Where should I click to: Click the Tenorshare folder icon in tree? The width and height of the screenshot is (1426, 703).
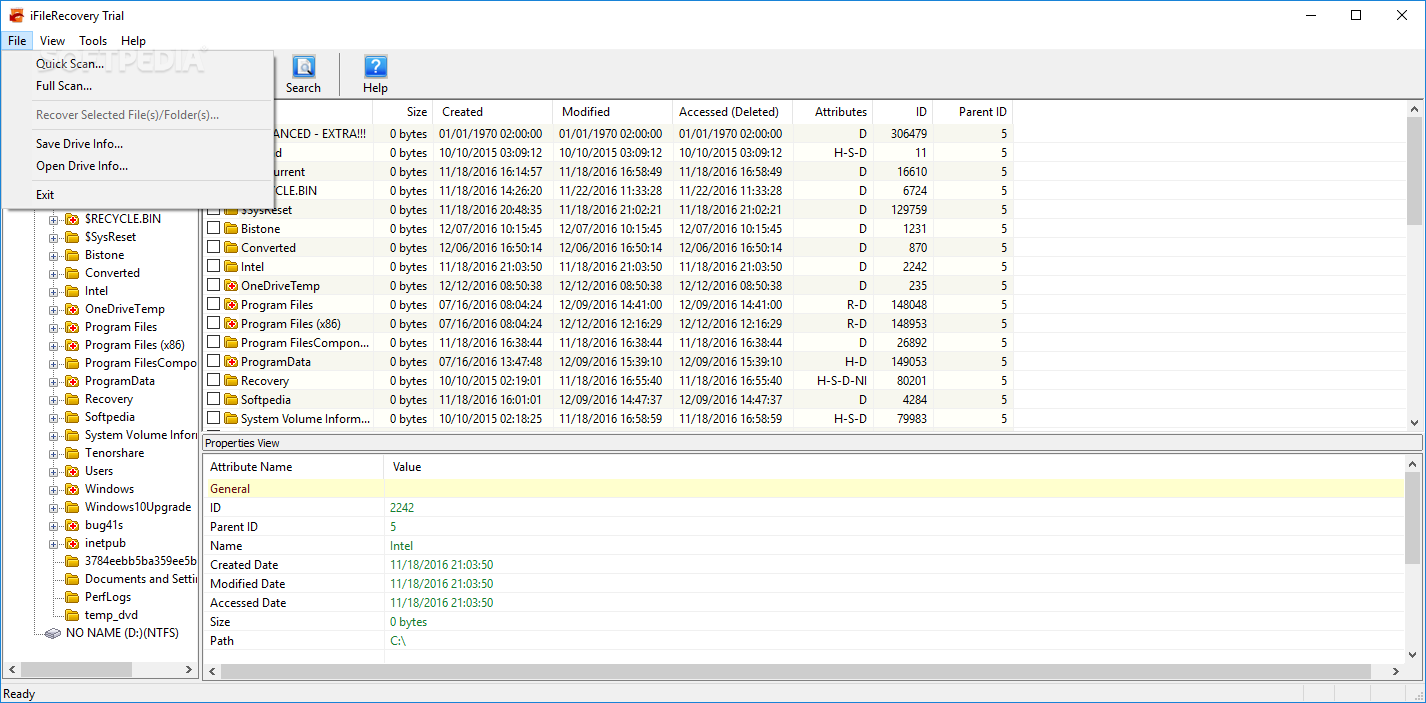(x=72, y=453)
